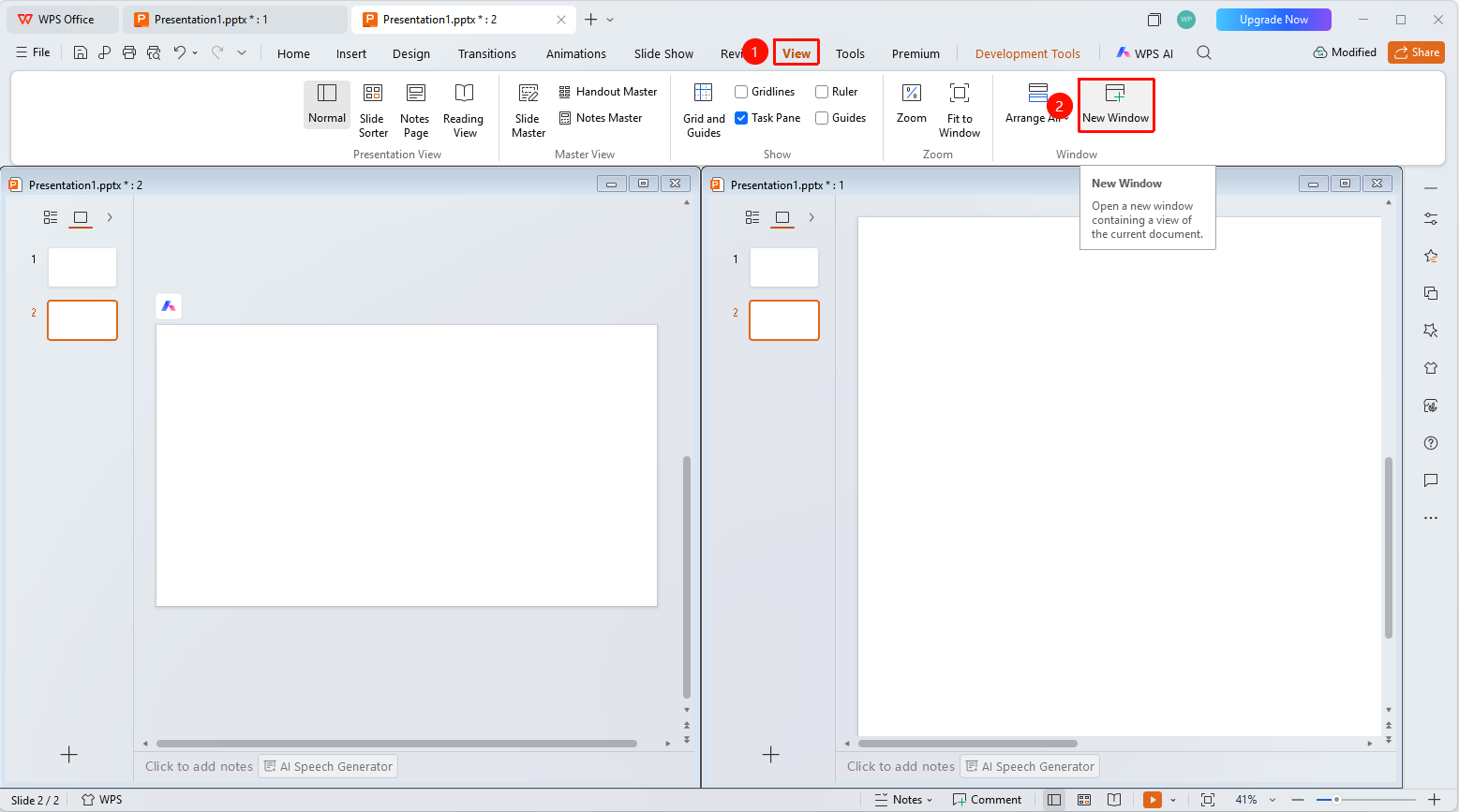This screenshot has width=1459, height=812.
Task: Toggle Normal view icon in status bar
Action: pyautogui.click(x=1054, y=800)
